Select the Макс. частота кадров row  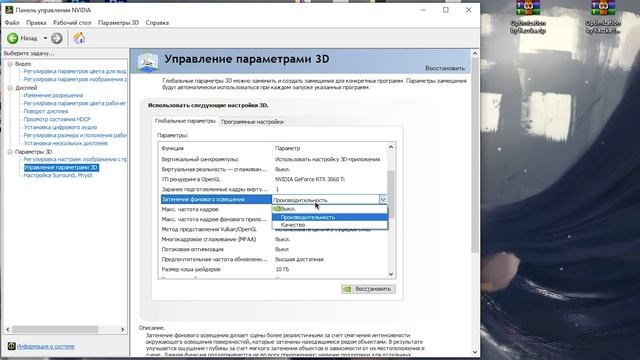[x=216, y=209]
